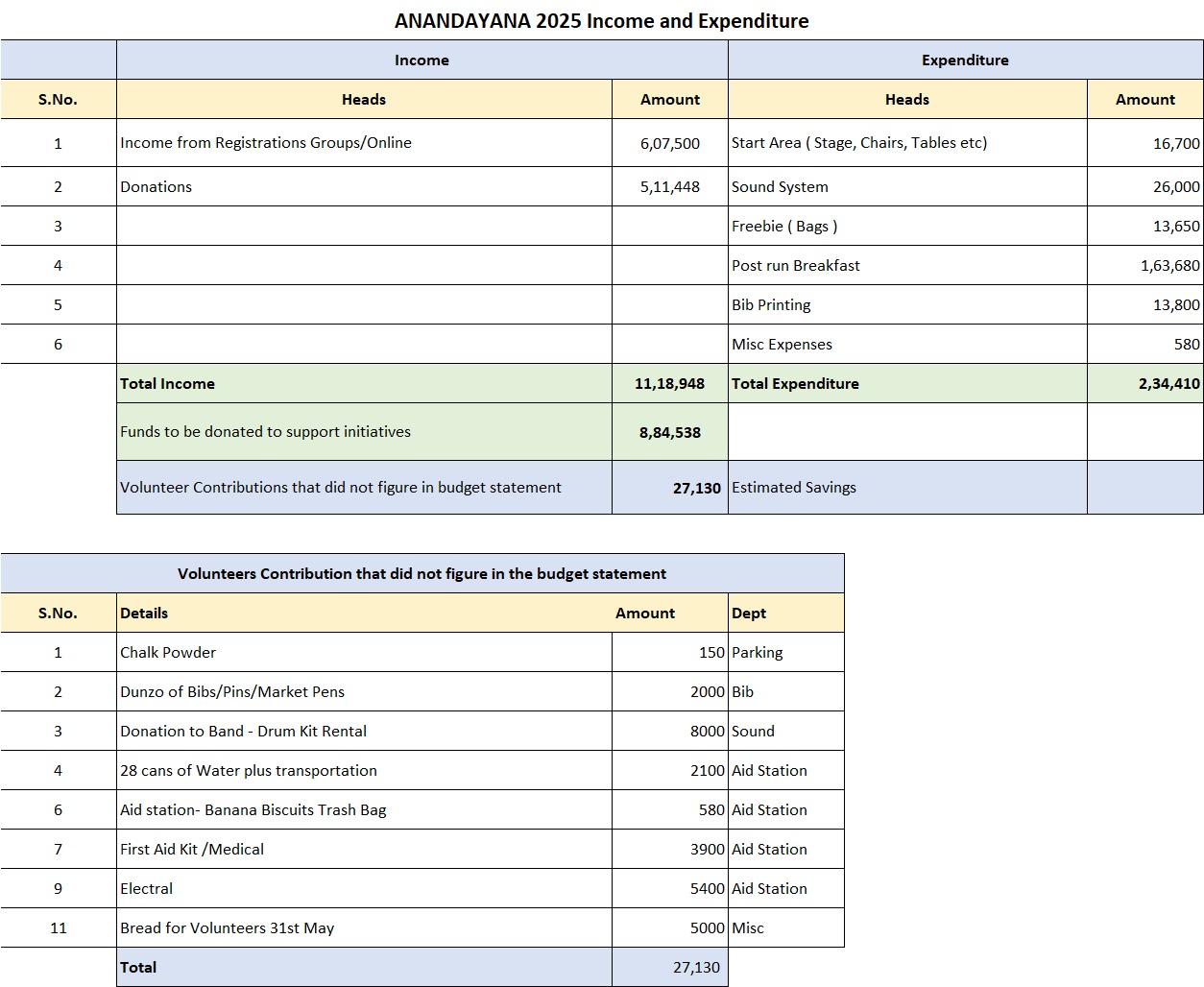
Task: Select the amount cell 6,07,500
Action: coord(670,143)
